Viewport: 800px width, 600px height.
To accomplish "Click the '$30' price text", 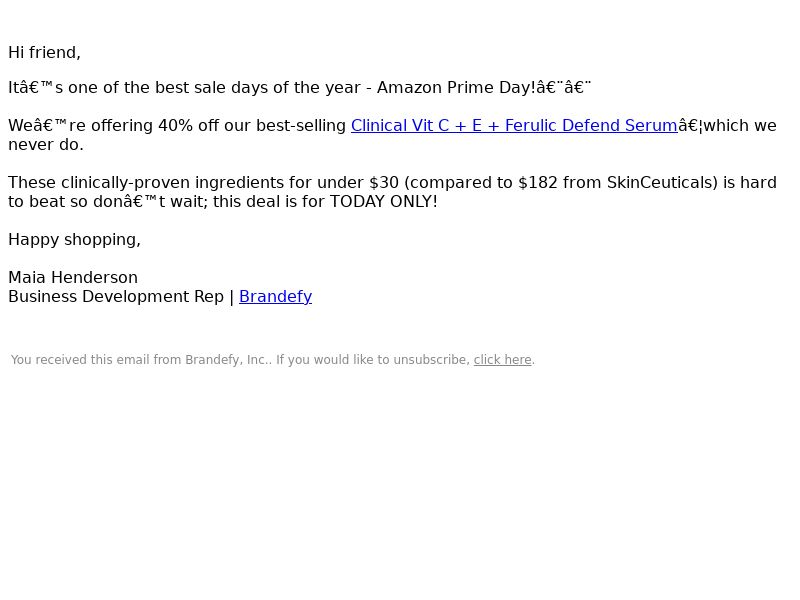I will (x=384, y=183).
